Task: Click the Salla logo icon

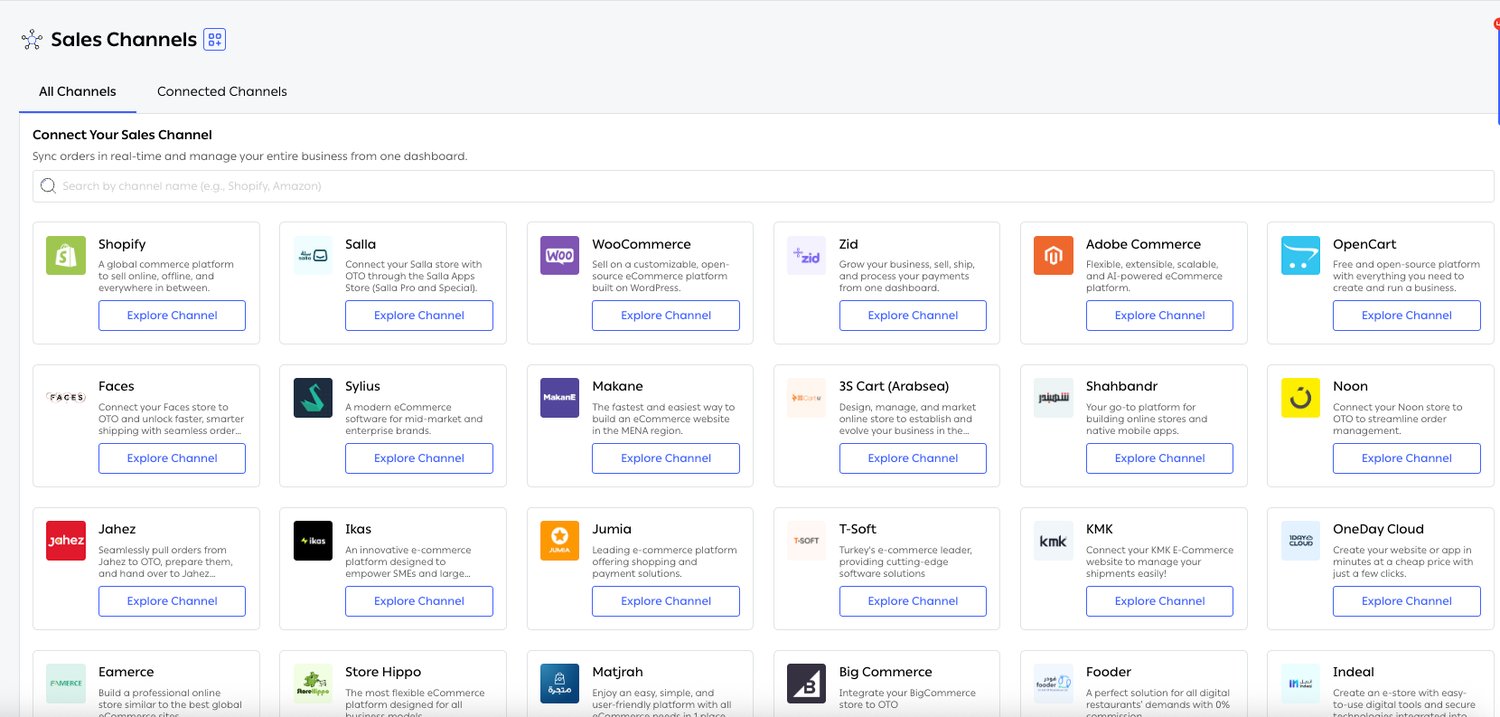Action: pos(313,256)
